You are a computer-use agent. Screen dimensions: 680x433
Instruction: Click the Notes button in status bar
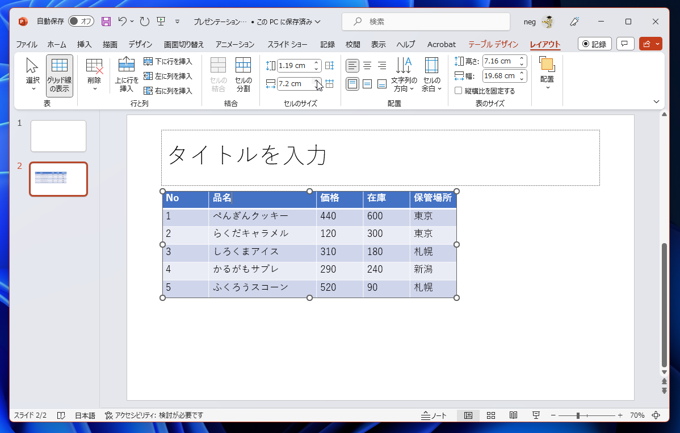(x=433, y=415)
